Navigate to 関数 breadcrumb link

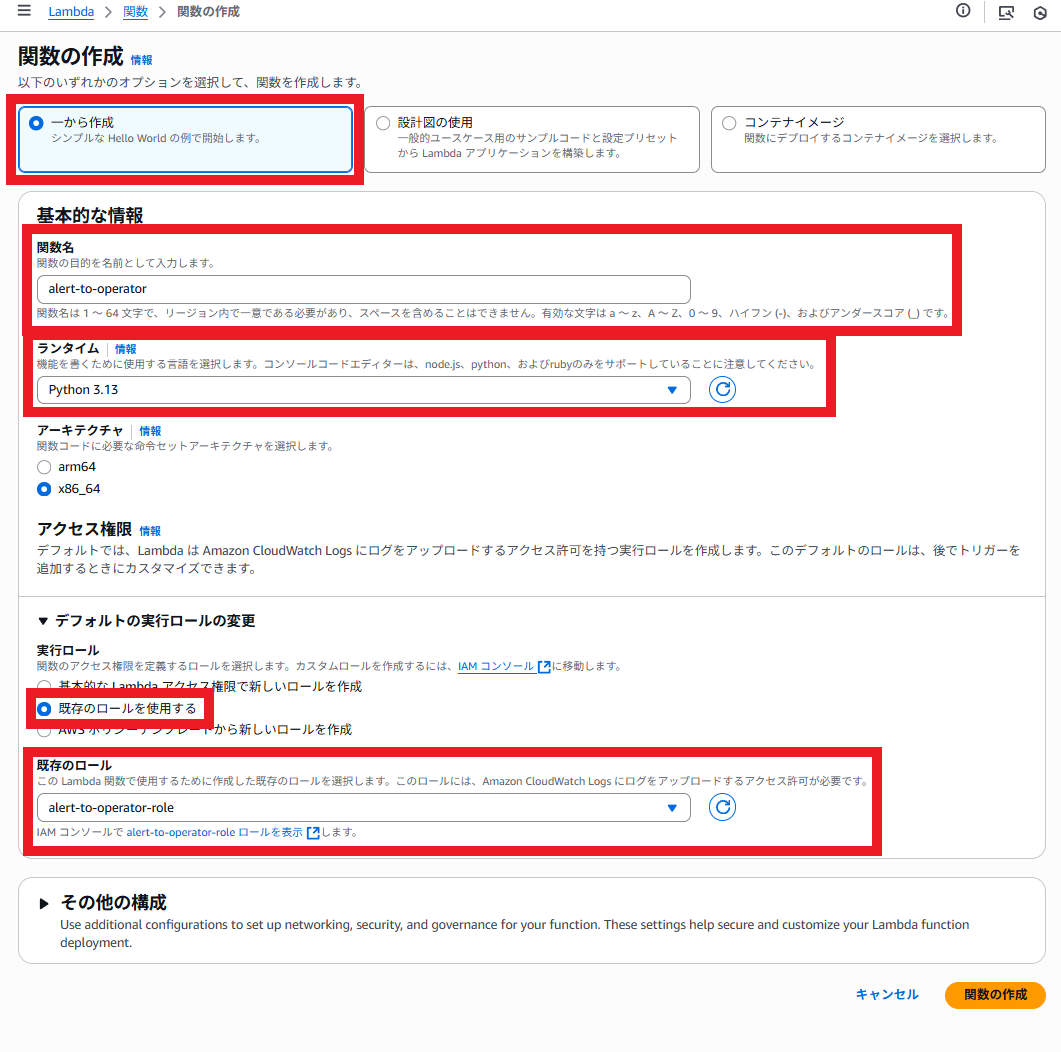(x=135, y=12)
